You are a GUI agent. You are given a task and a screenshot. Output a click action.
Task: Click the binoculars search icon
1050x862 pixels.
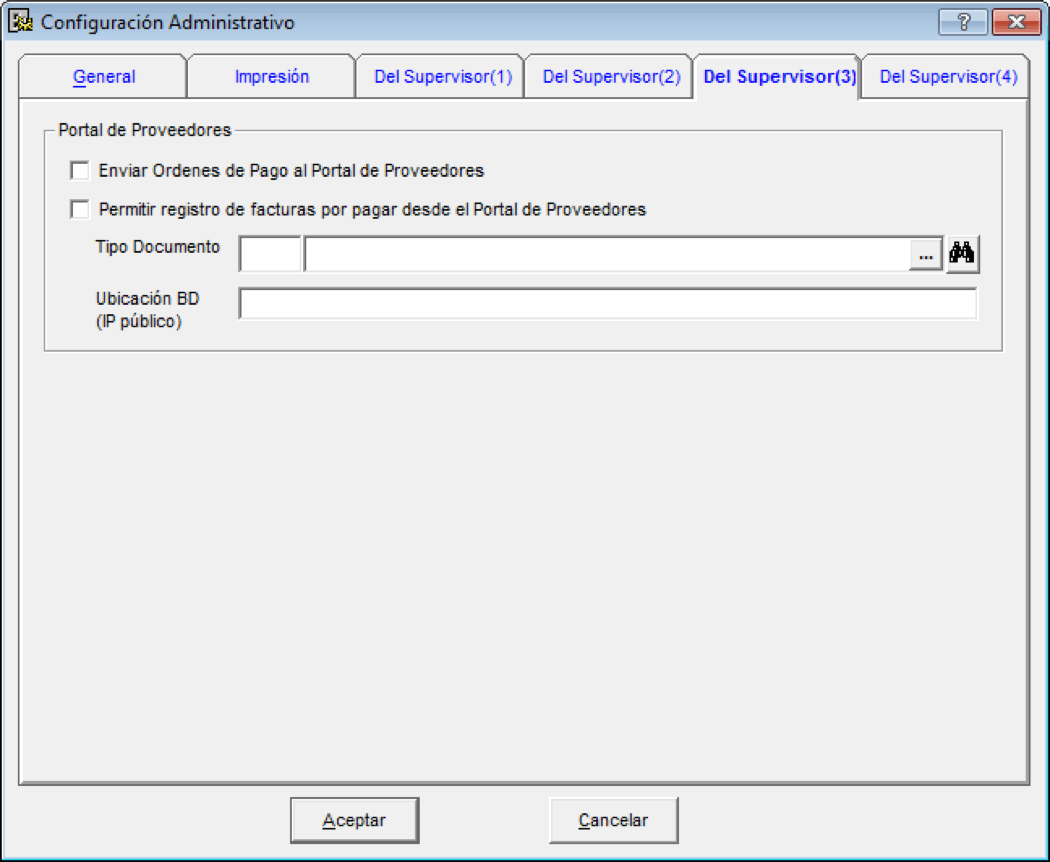coord(962,254)
